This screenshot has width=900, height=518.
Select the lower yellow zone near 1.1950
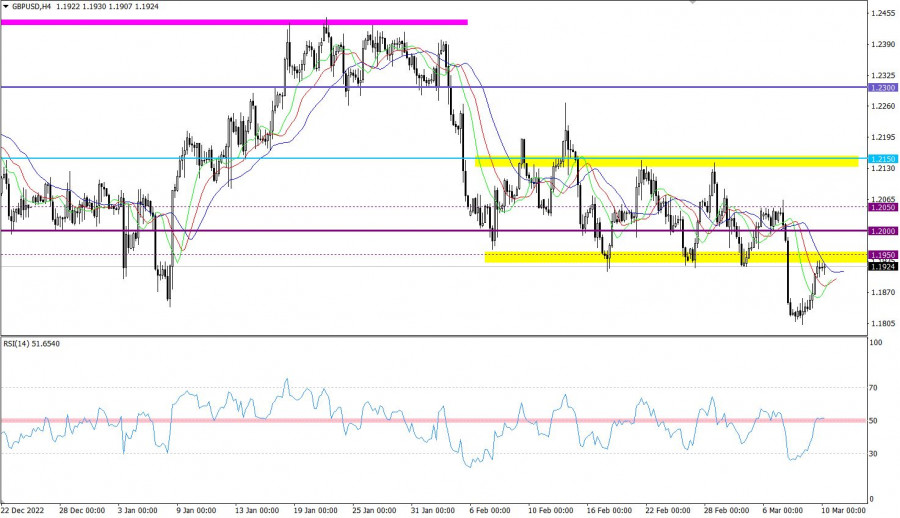click(x=670, y=257)
